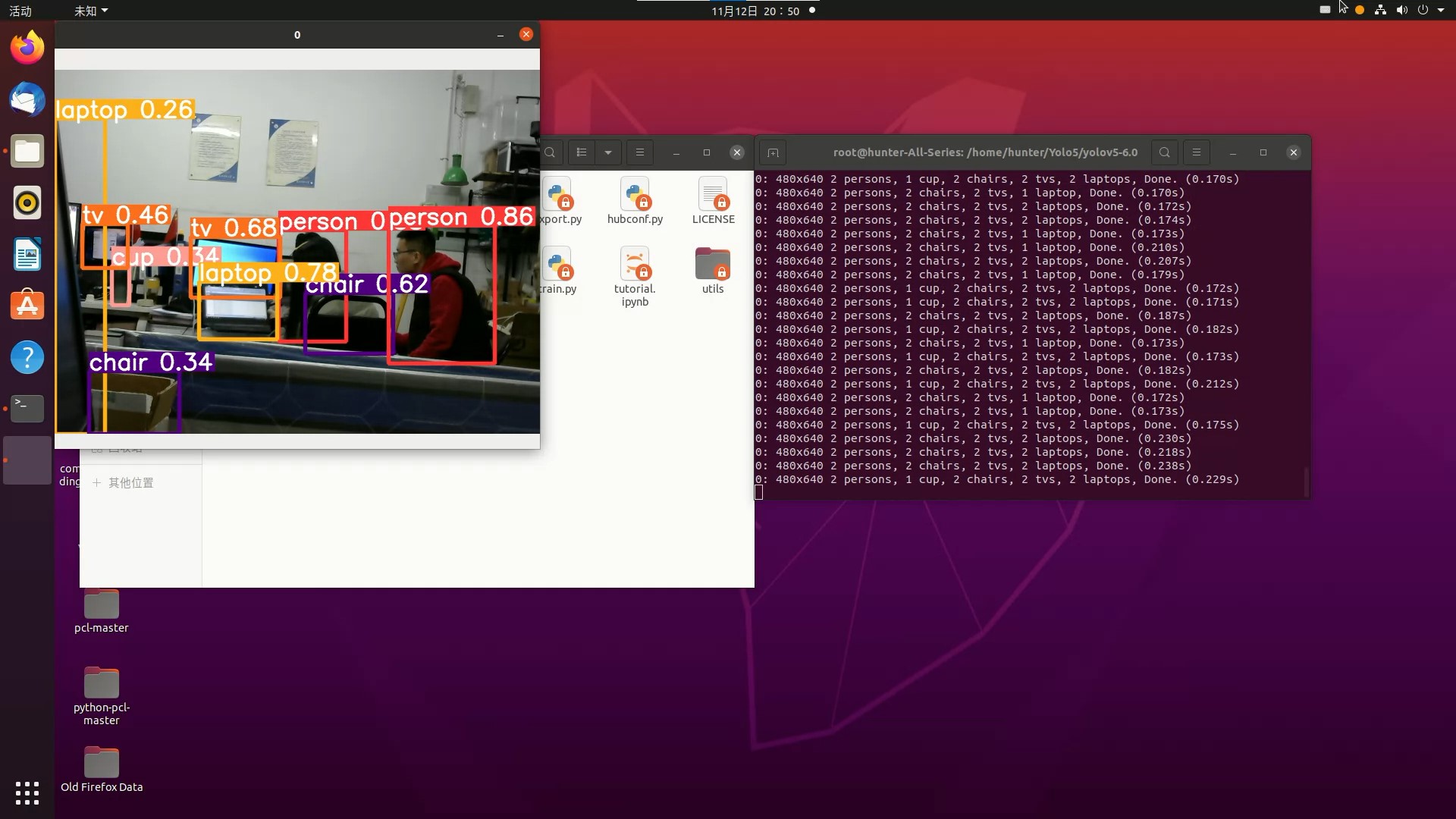
Task: Toggle list view in file manager
Action: coord(582,152)
